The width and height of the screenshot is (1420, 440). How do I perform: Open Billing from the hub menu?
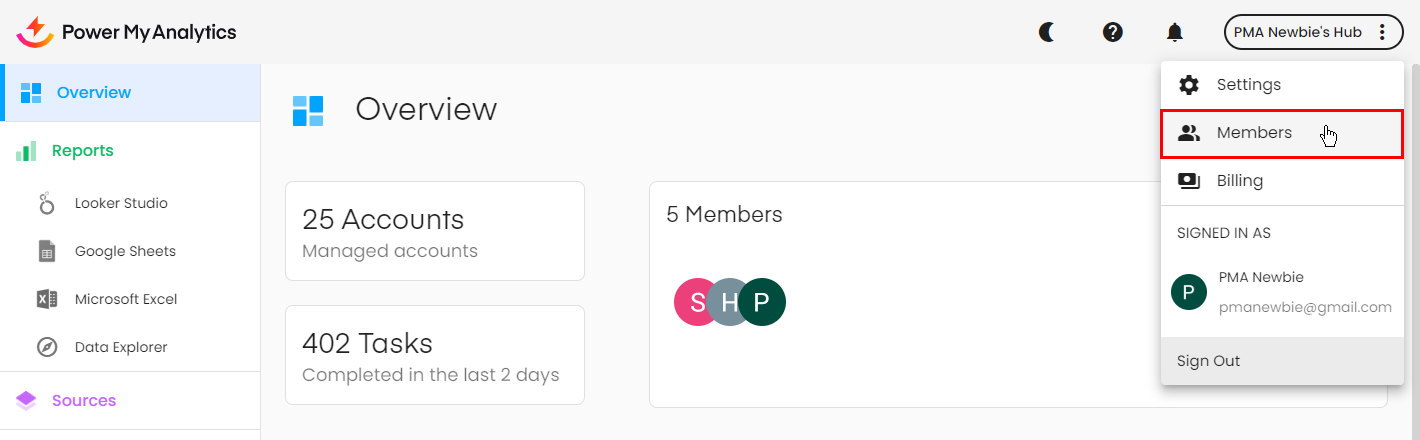pos(1239,181)
